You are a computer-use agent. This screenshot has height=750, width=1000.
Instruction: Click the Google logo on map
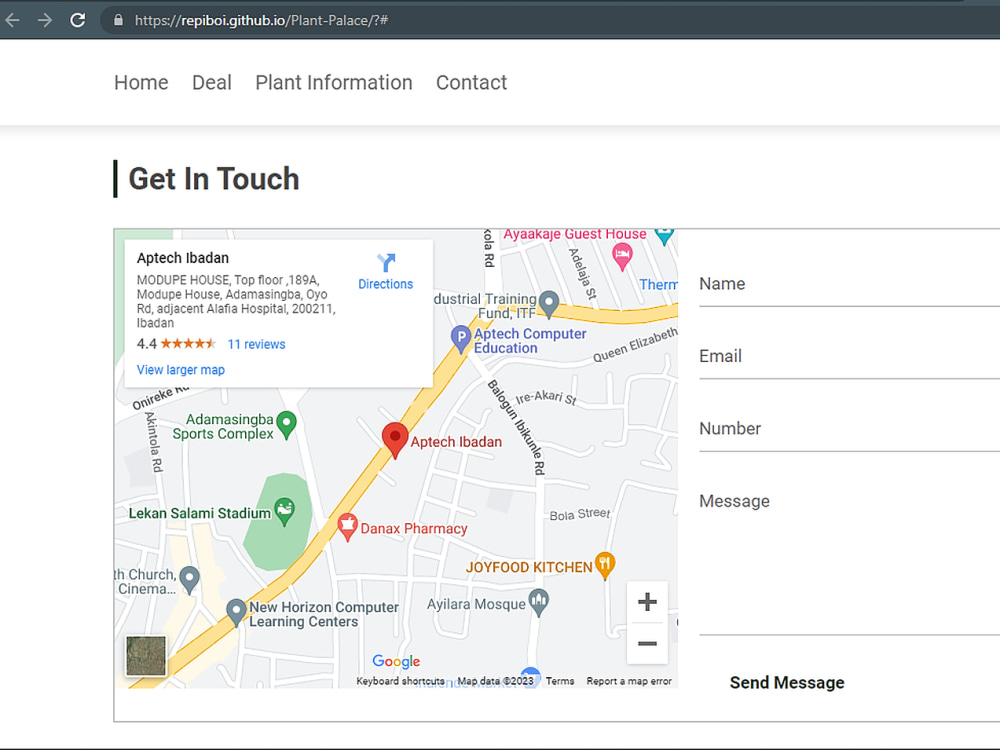[x=396, y=661]
